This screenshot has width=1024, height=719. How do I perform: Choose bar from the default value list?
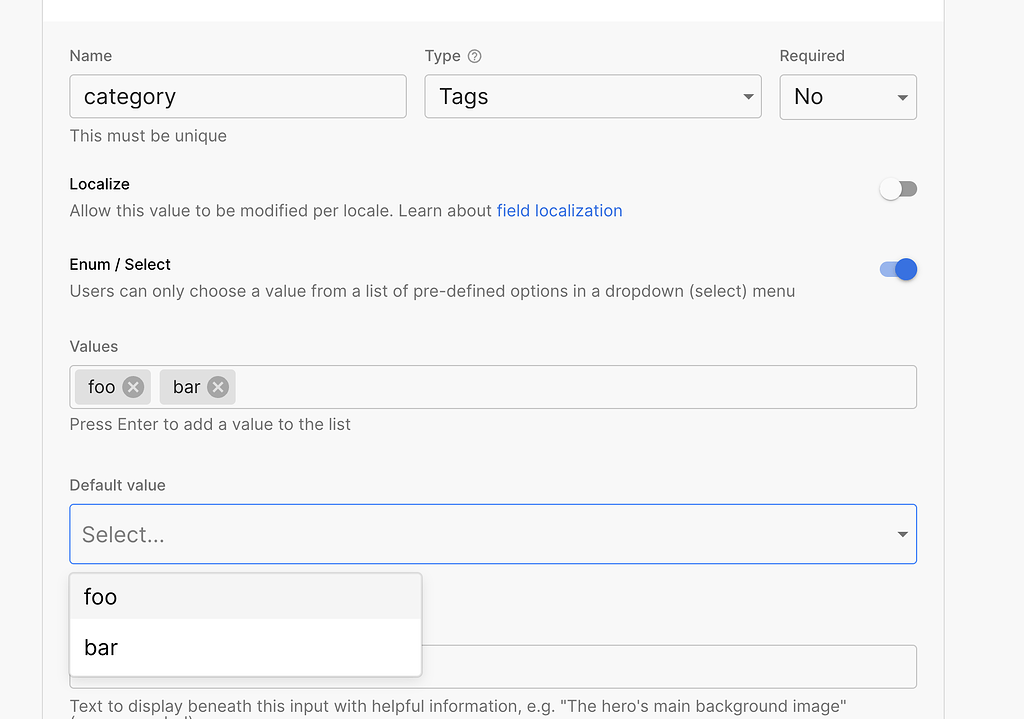(245, 648)
